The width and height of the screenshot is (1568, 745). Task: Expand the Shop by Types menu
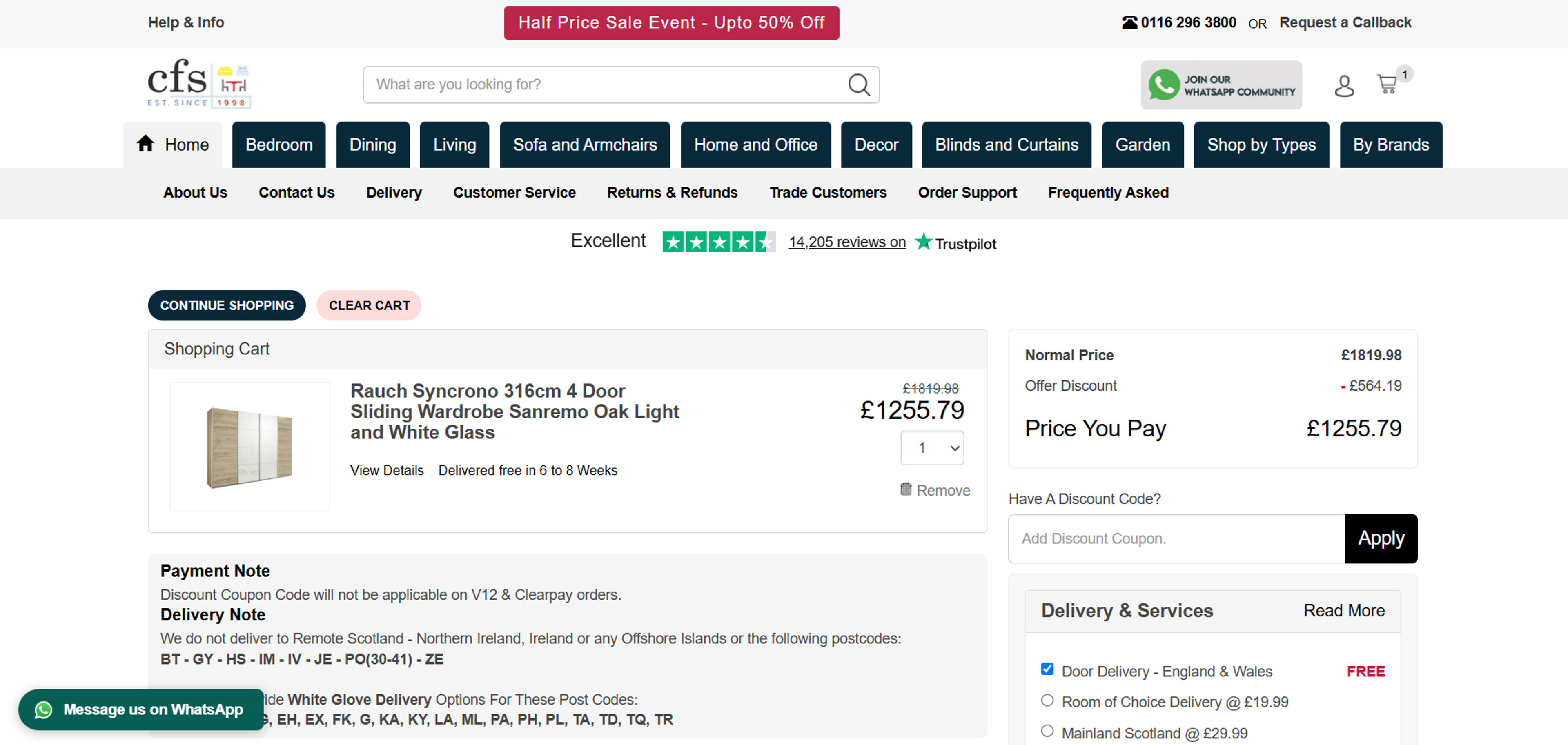point(1261,145)
